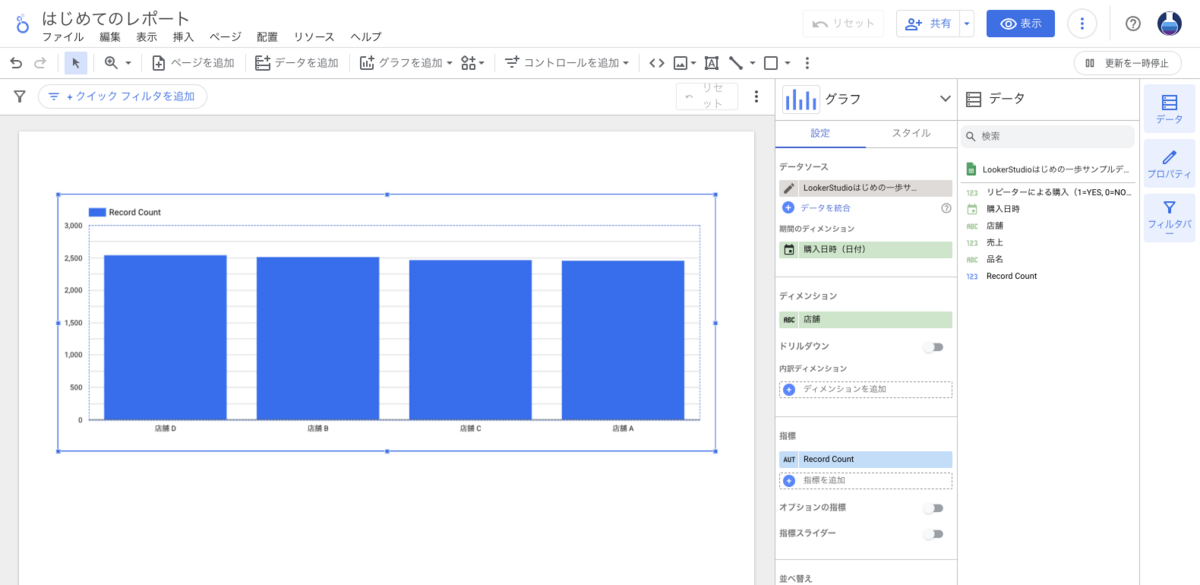The height and width of the screenshot is (585, 1200).
Task: Open the プロパティ side panel button
Action: coord(1169,162)
